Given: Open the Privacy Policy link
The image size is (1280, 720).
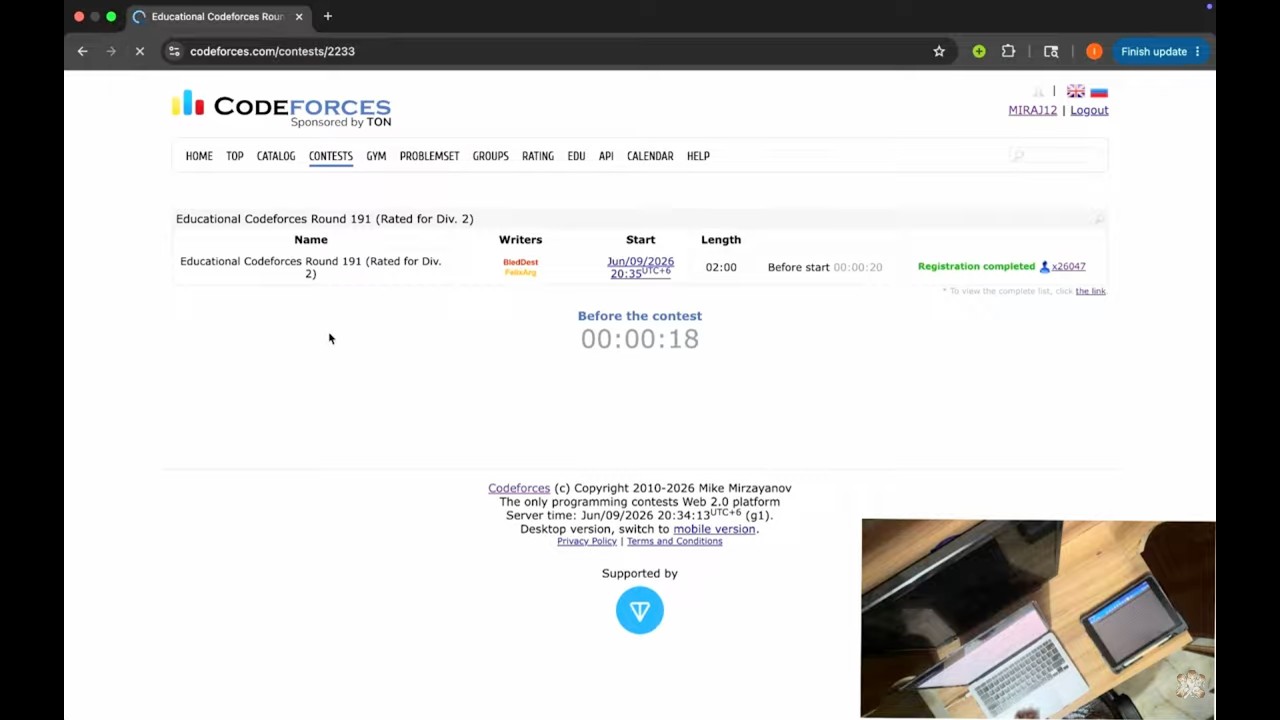Looking at the screenshot, I should 587,541.
